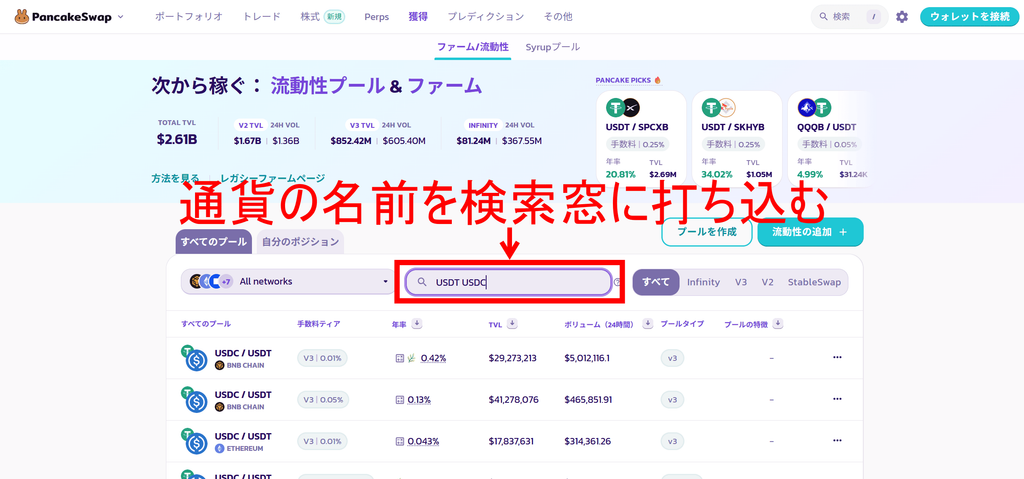Screen dimensions: 1024x479
Task: Click 流動性の追加 button
Action: click(810, 232)
